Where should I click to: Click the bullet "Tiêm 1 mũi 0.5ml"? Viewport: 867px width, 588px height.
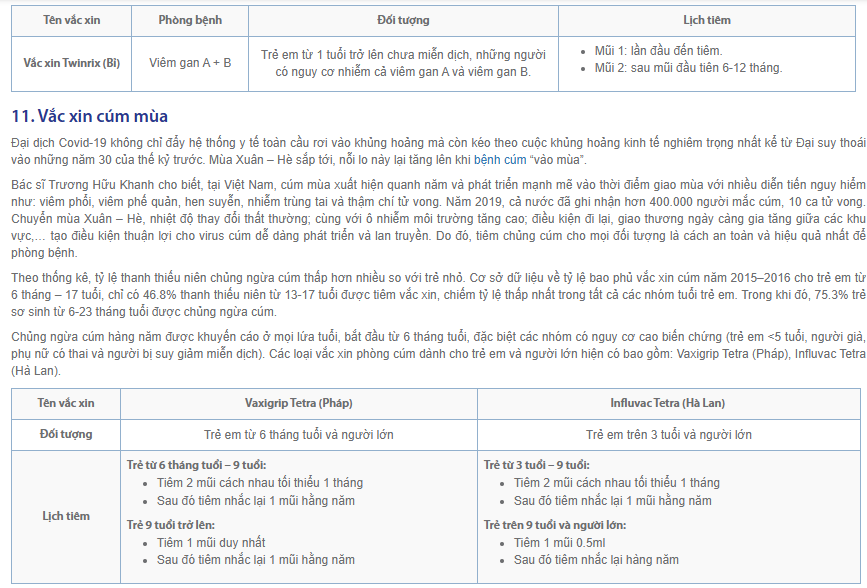560,542
